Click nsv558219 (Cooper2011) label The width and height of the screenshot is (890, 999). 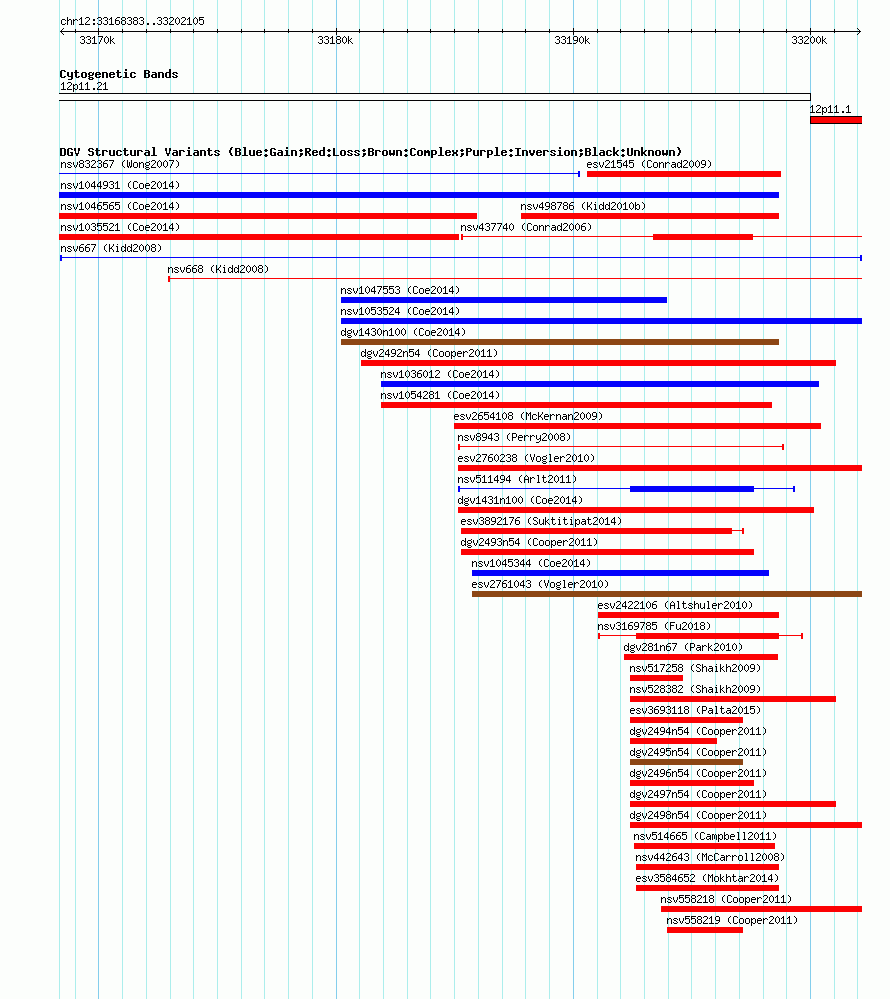pos(731,921)
